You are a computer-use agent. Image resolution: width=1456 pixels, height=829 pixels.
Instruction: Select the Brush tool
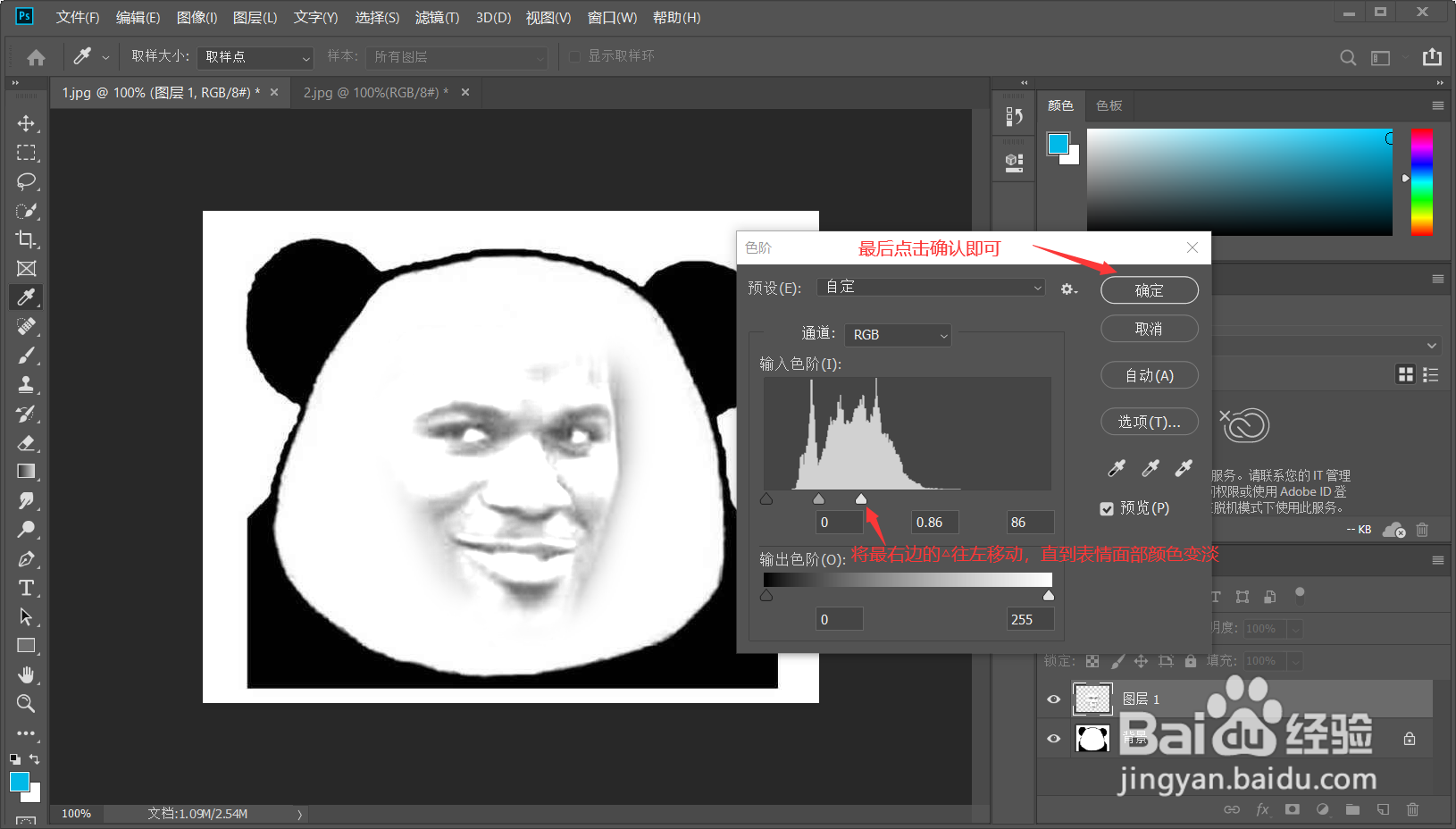click(x=26, y=356)
